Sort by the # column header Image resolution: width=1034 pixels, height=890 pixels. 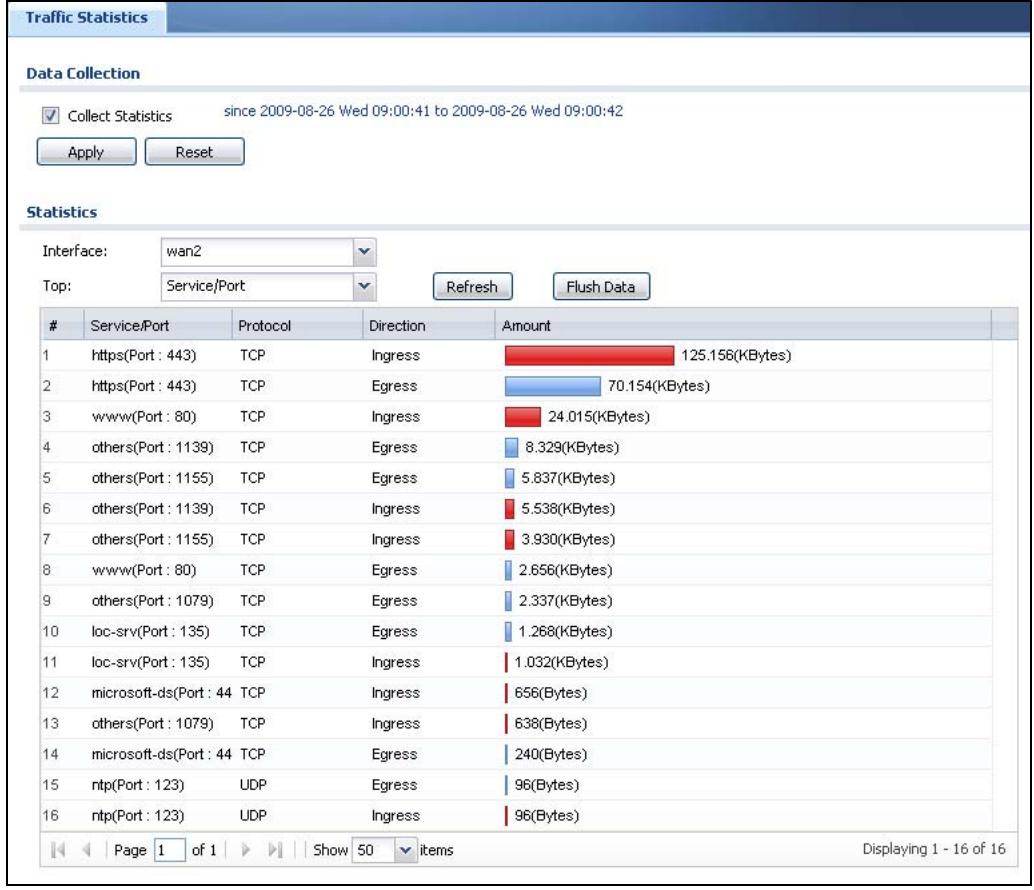[x=62, y=325]
